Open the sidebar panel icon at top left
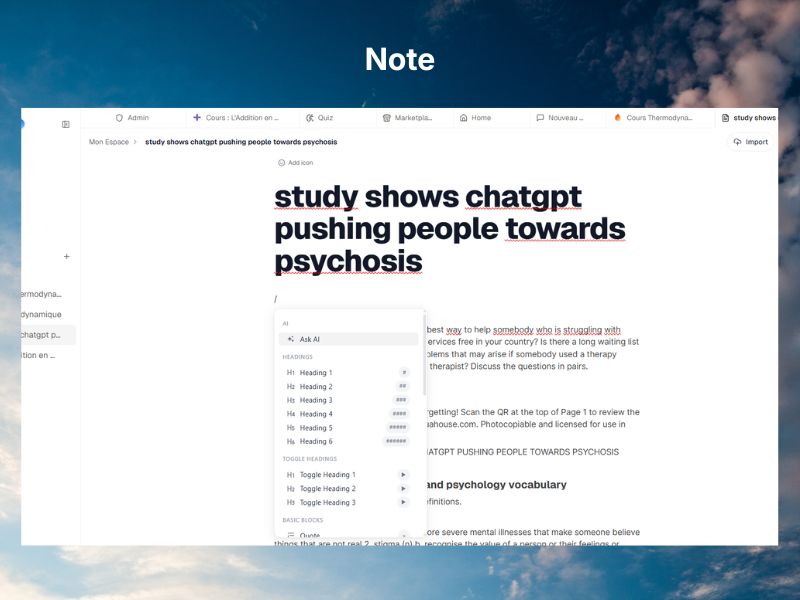800x600 pixels. tap(66, 122)
